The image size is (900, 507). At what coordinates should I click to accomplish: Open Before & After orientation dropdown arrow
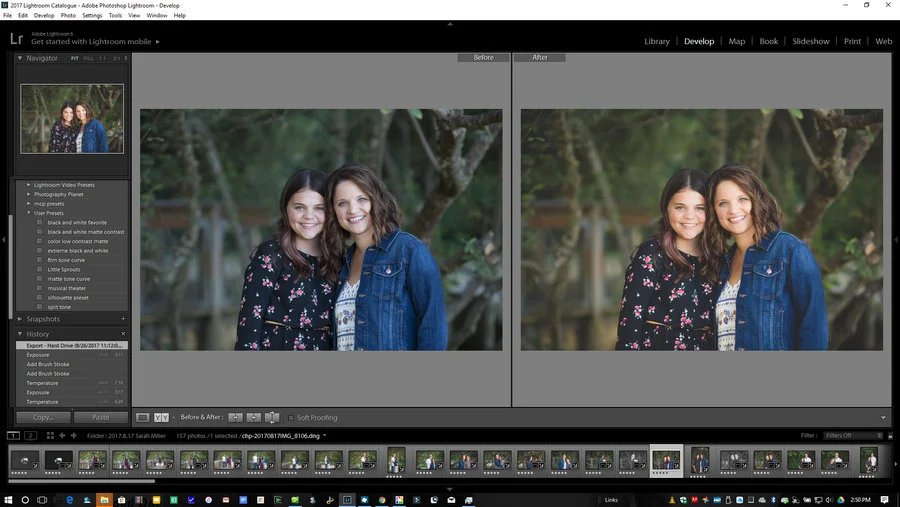[173, 417]
